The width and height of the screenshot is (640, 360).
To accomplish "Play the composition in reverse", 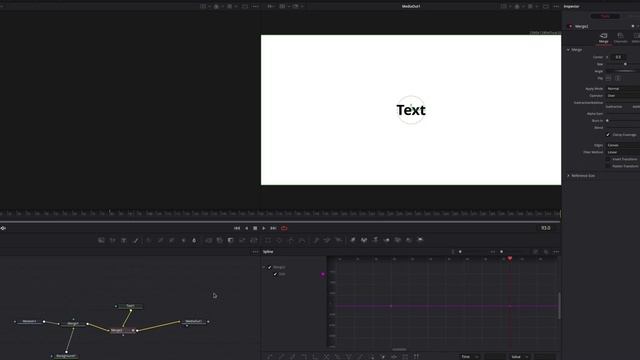I will [247, 228].
